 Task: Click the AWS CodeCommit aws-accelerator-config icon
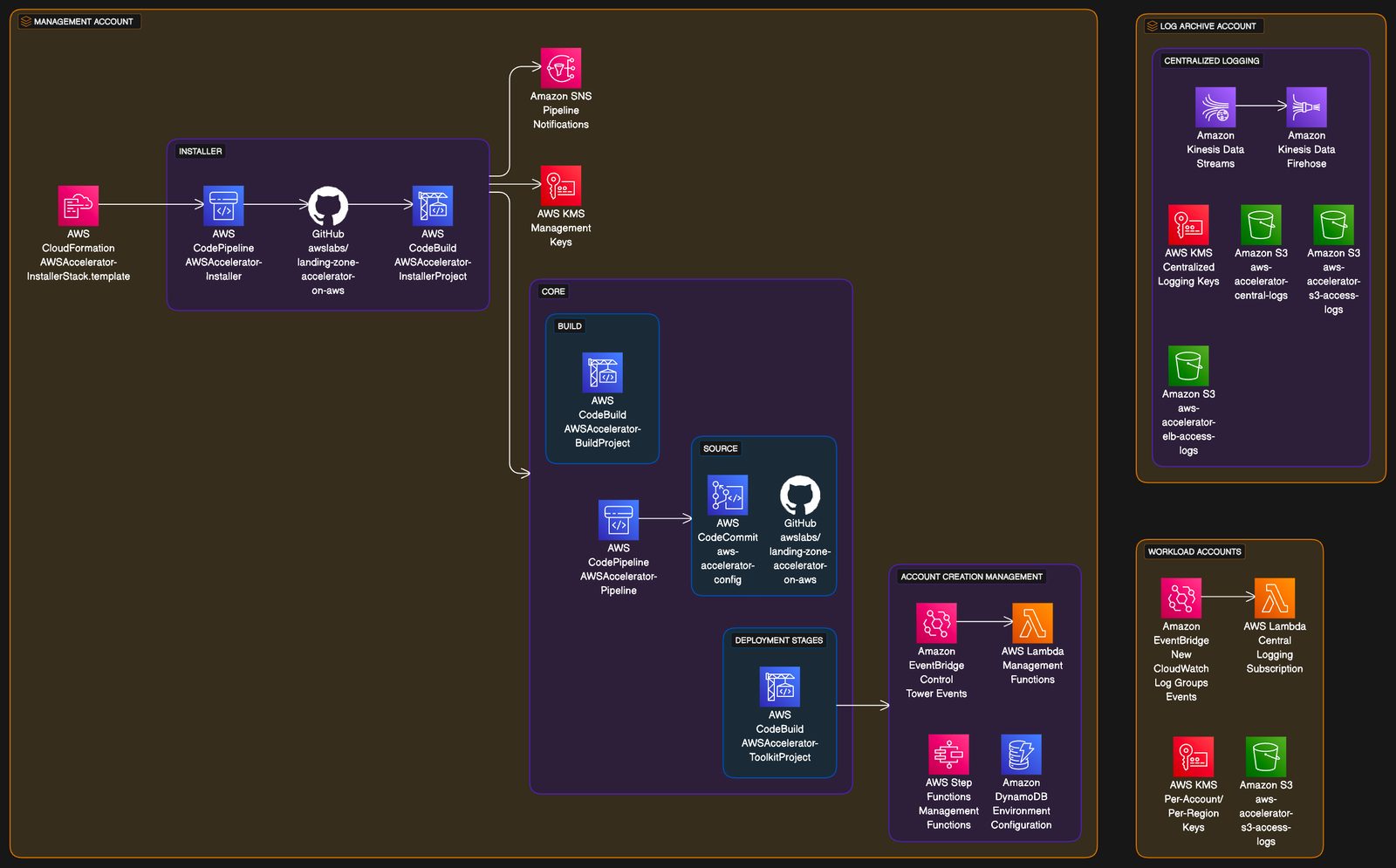[x=728, y=496]
